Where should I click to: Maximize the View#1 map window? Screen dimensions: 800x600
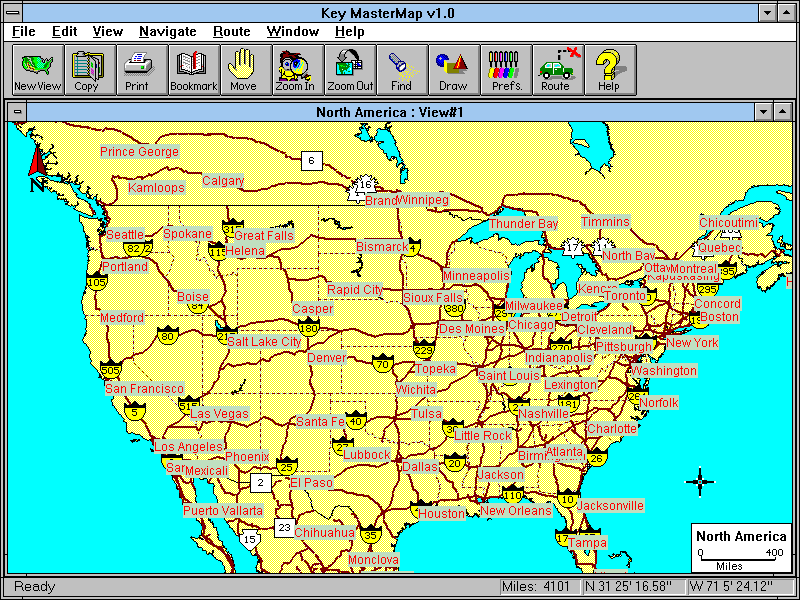click(x=783, y=112)
